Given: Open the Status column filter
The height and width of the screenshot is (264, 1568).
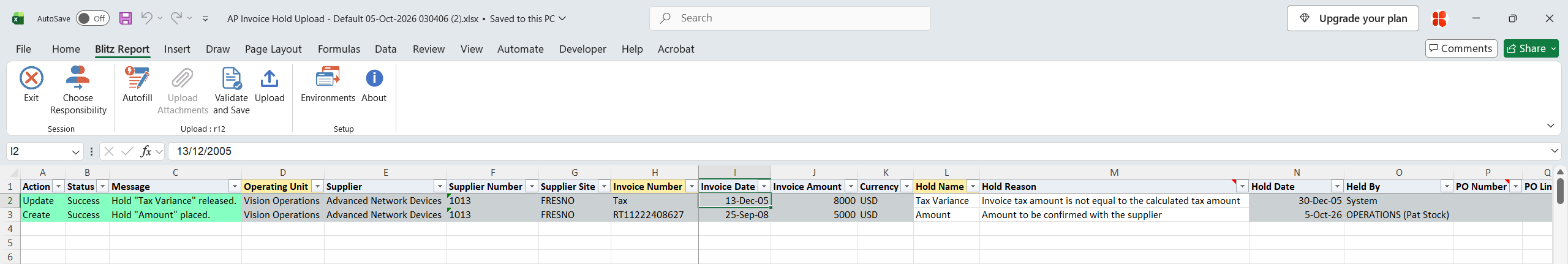Looking at the screenshot, I should (x=102, y=186).
